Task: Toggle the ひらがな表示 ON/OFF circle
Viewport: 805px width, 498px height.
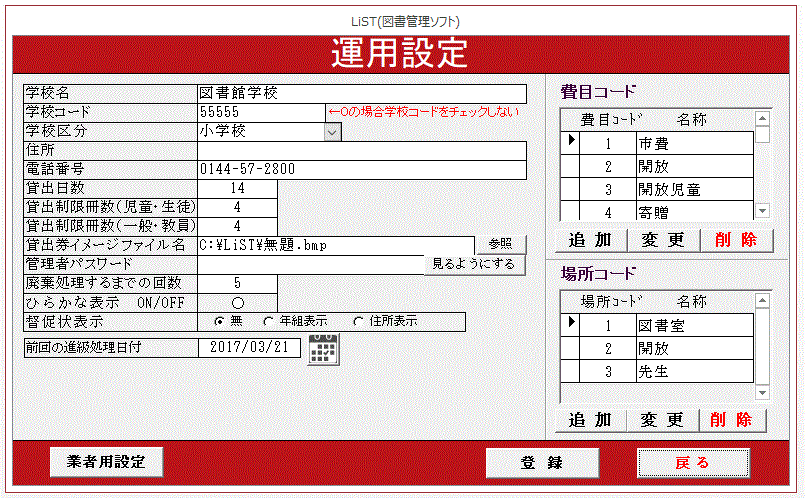Action: [238, 303]
